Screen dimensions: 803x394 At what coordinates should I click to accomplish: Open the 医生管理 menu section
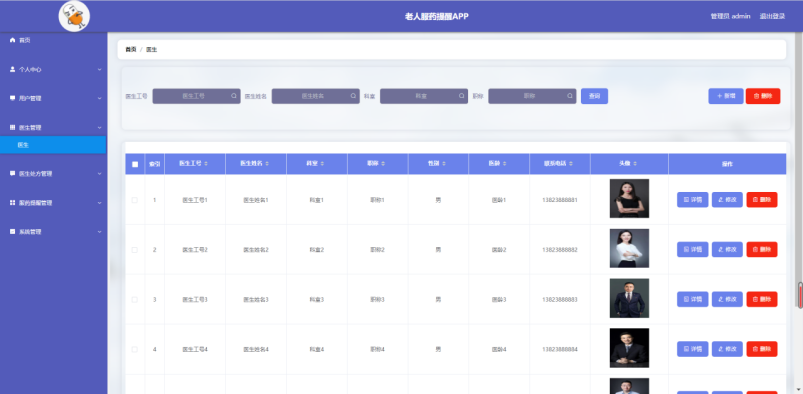coord(53,127)
